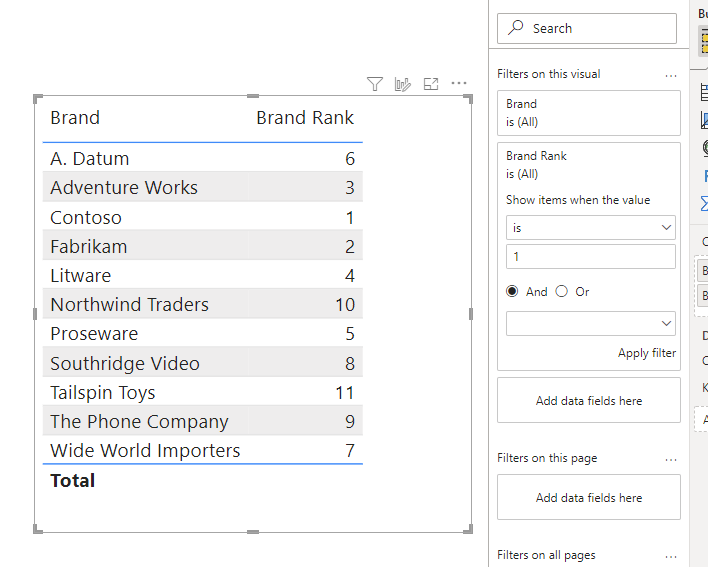Select the Contoso row in the table
The width and height of the screenshot is (708, 567).
(86, 217)
